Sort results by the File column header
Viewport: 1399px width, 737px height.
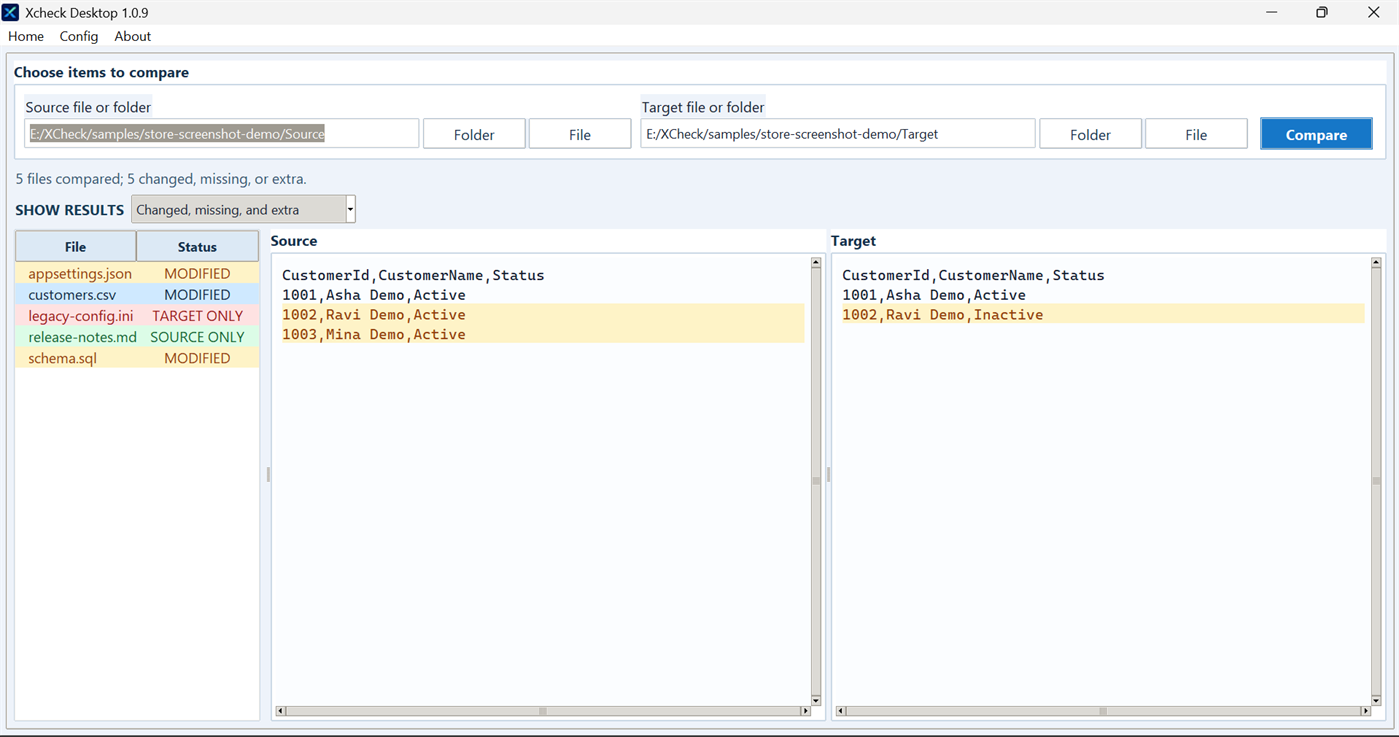tap(75, 247)
